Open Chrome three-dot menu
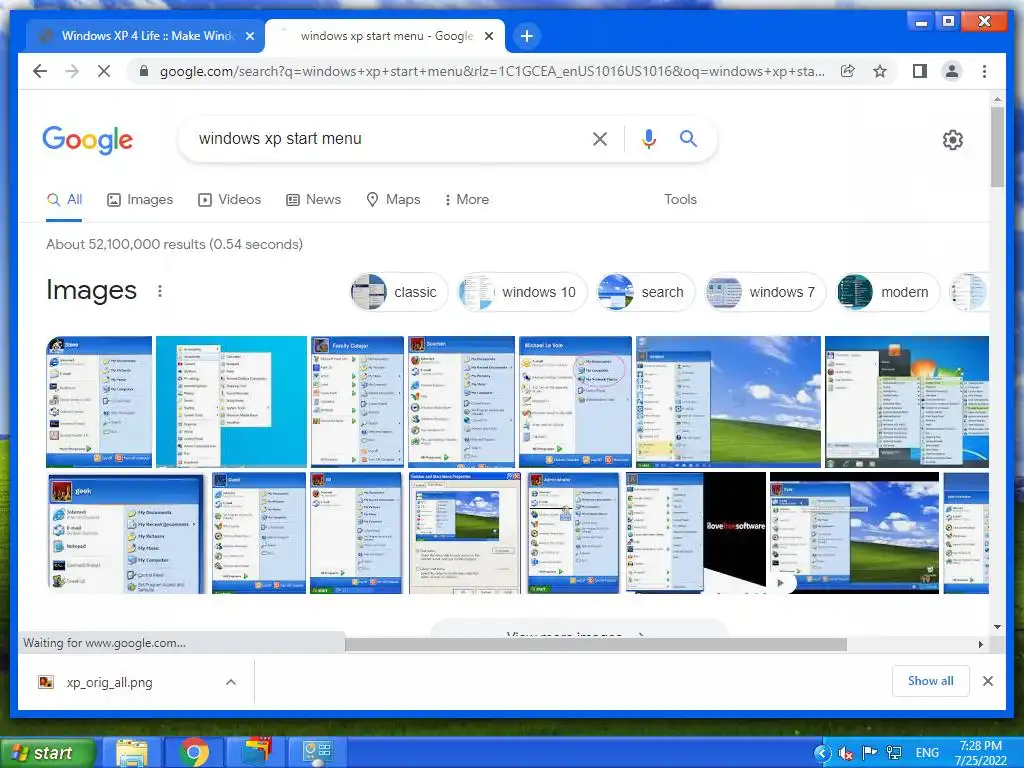The height and width of the screenshot is (768, 1024). (x=984, y=71)
